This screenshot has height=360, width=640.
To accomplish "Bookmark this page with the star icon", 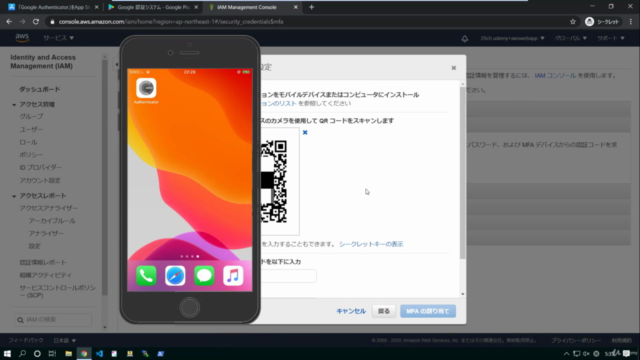I will point(573,22).
